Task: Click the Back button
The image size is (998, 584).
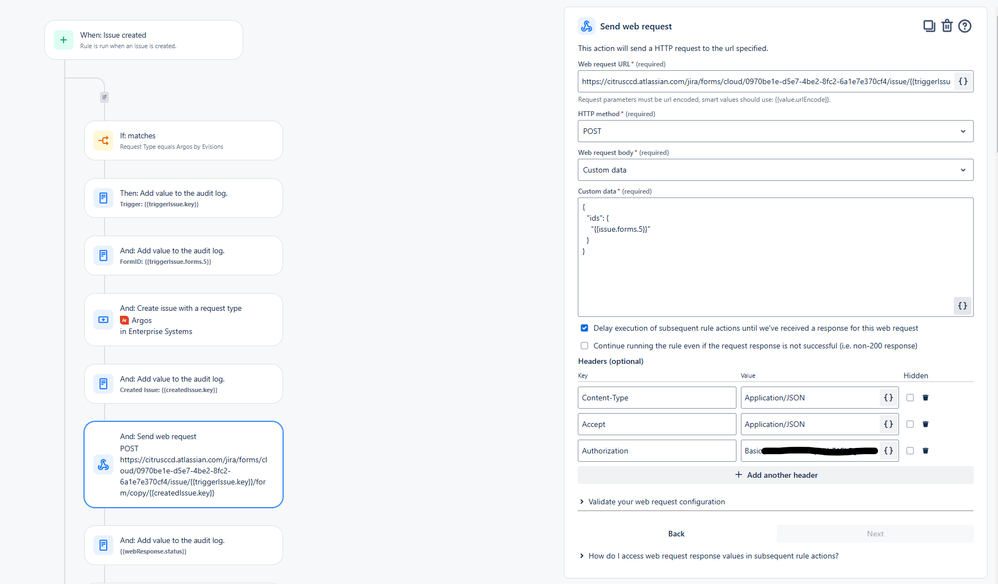Action: coord(676,534)
